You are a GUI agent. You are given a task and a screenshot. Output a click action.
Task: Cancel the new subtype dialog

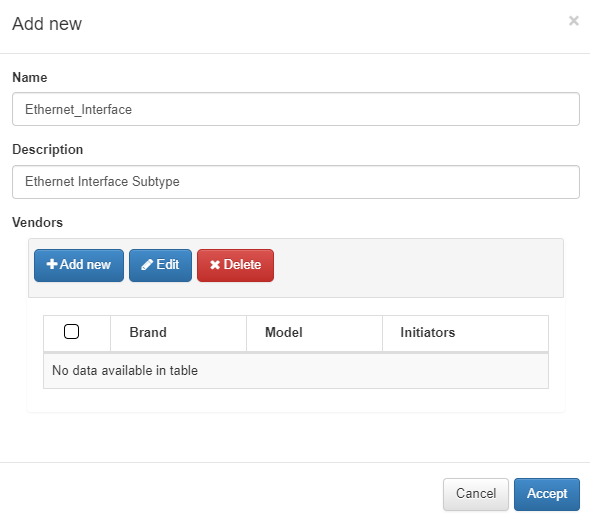point(476,494)
